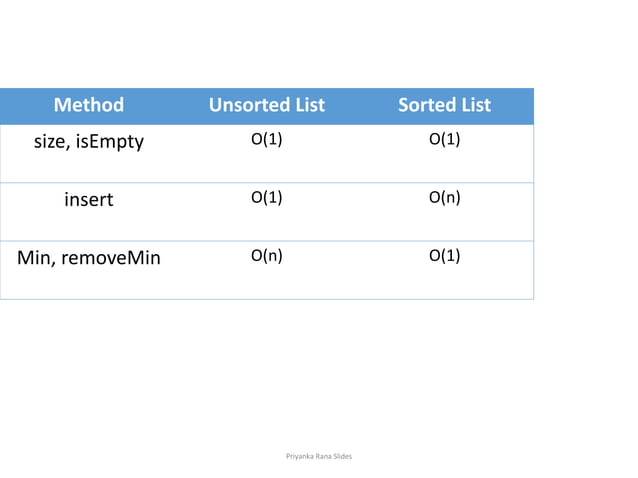Select the "Unsorted List" column header
This screenshot has width=638, height=478.
click(266, 105)
